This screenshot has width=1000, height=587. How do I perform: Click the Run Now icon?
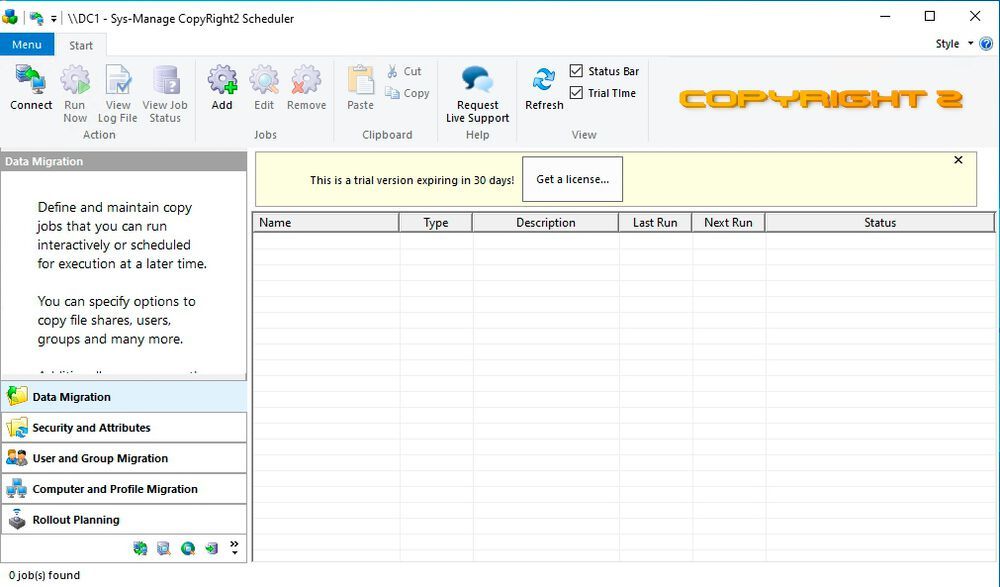click(x=75, y=90)
